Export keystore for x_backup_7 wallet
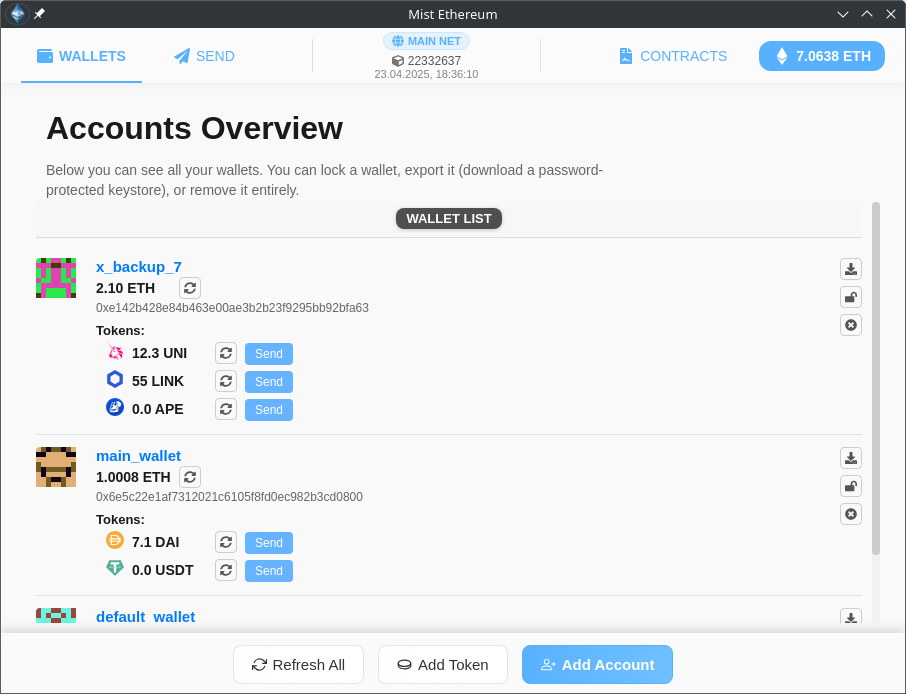The width and height of the screenshot is (906, 694). (850, 269)
